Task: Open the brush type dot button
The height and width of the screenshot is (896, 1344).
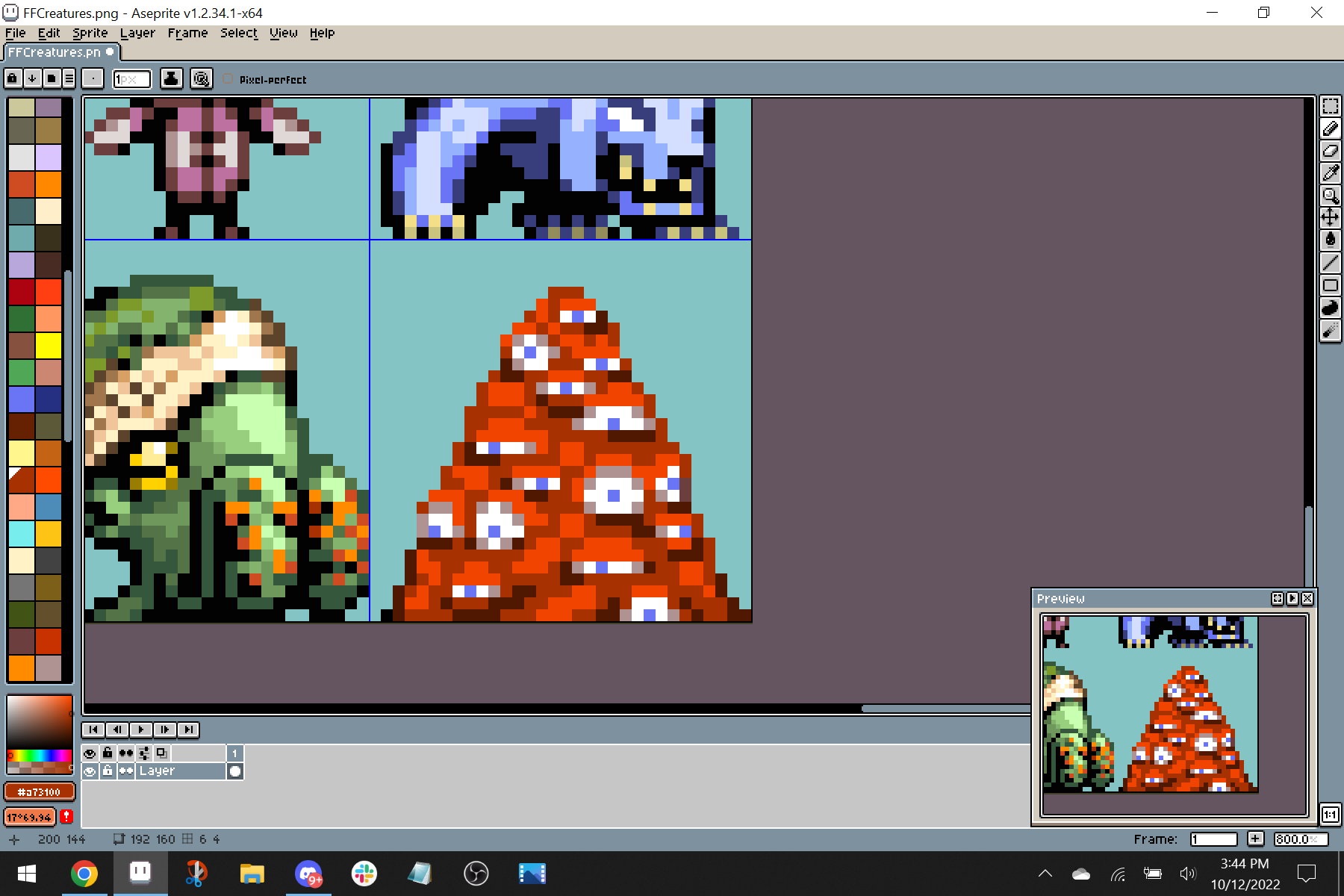Action: tap(93, 78)
